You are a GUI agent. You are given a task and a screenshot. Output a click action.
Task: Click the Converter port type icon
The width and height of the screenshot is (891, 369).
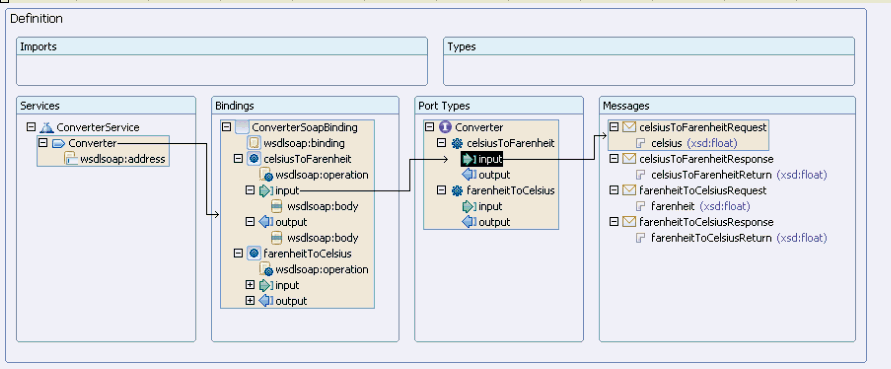coord(446,127)
